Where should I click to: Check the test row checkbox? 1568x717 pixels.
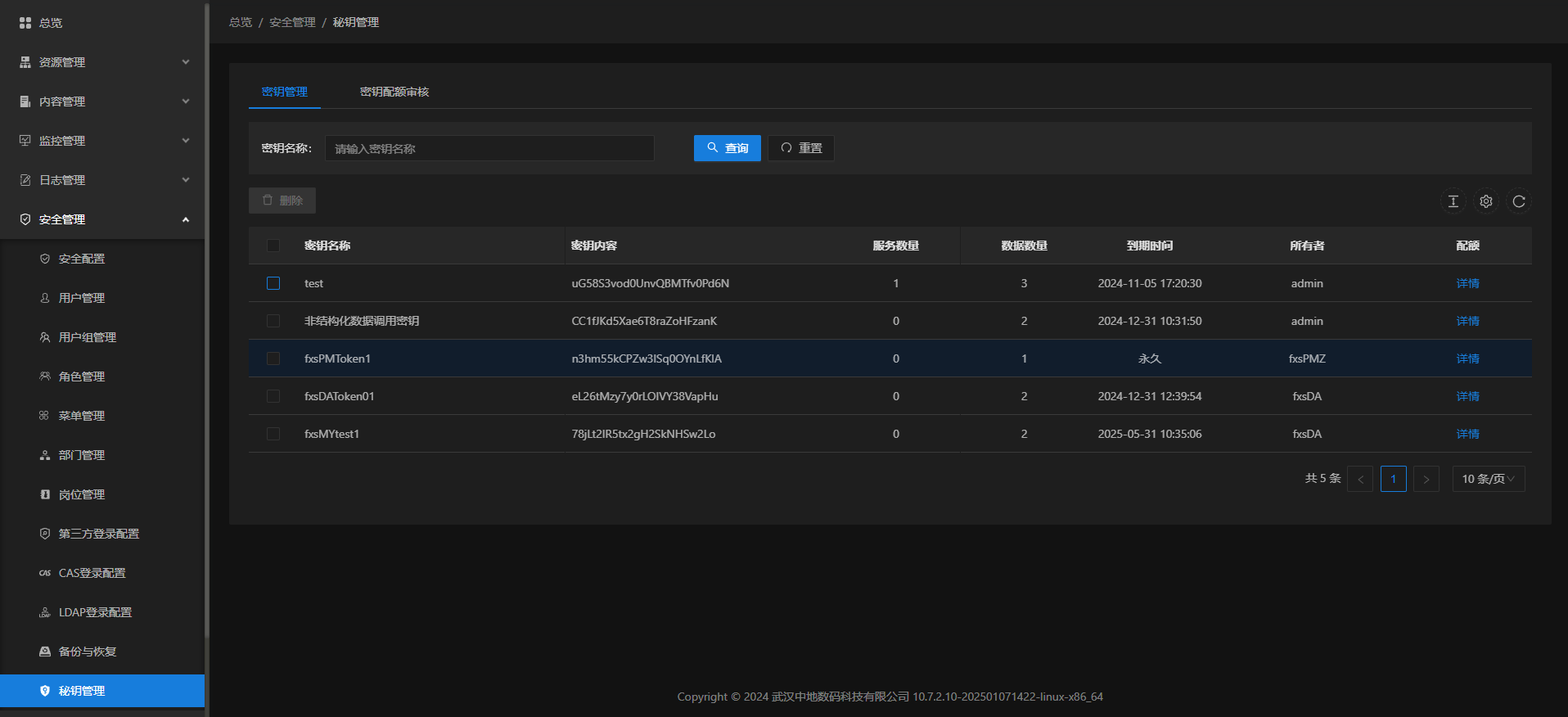point(273,283)
